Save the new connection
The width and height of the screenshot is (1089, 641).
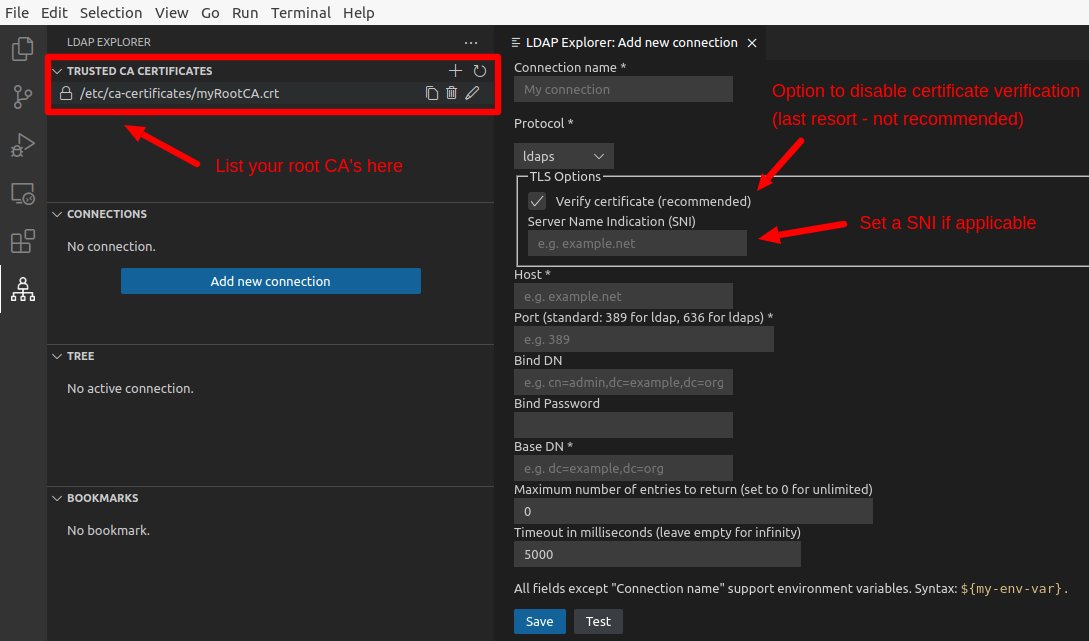(540, 622)
